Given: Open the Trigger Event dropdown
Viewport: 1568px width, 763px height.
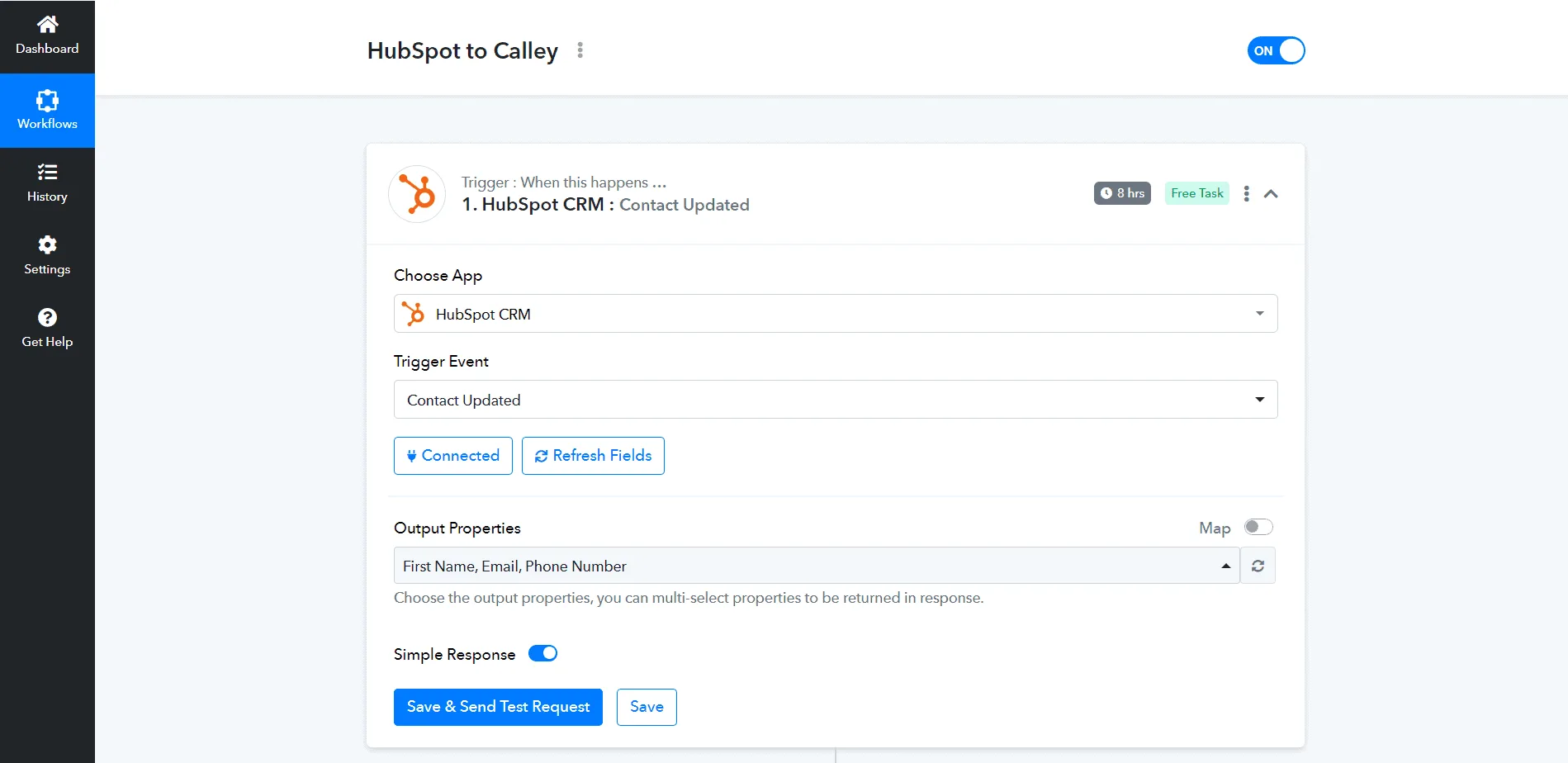Looking at the screenshot, I should [x=836, y=400].
